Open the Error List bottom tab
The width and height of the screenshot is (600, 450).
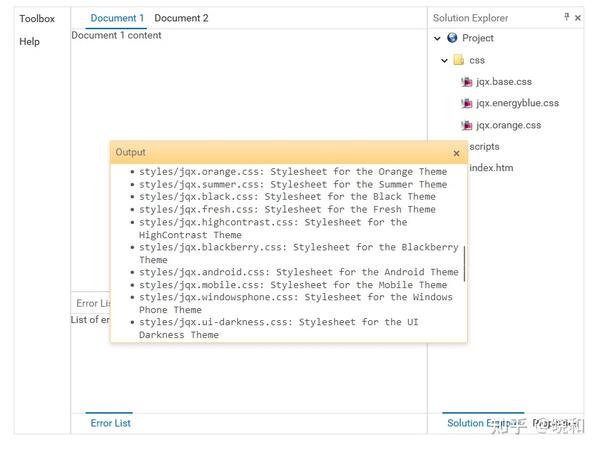(x=110, y=423)
